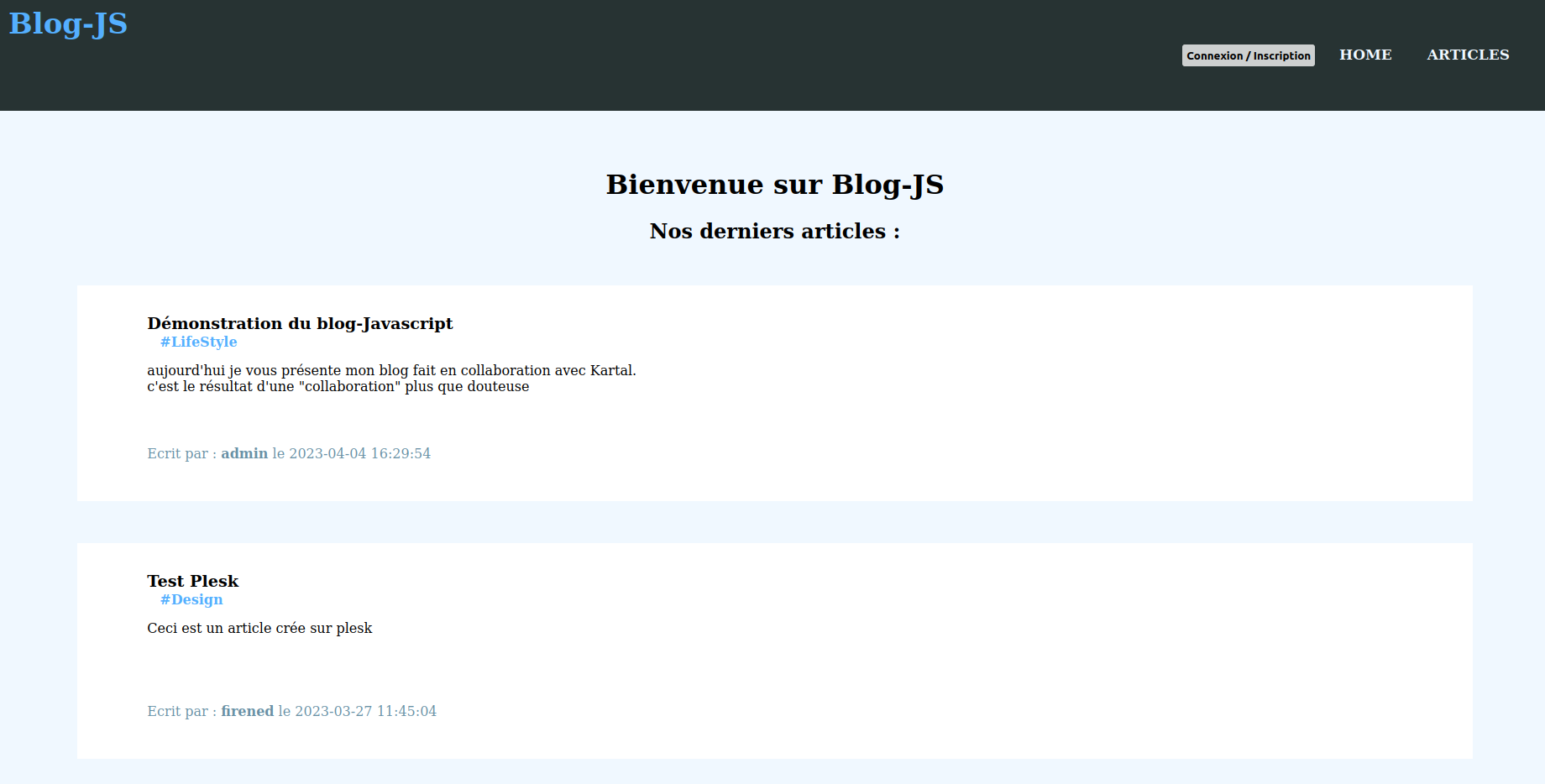The height and width of the screenshot is (784, 1545).
Task: Click the date 2023-03-27 11:45:04
Action: (x=365, y=711)
